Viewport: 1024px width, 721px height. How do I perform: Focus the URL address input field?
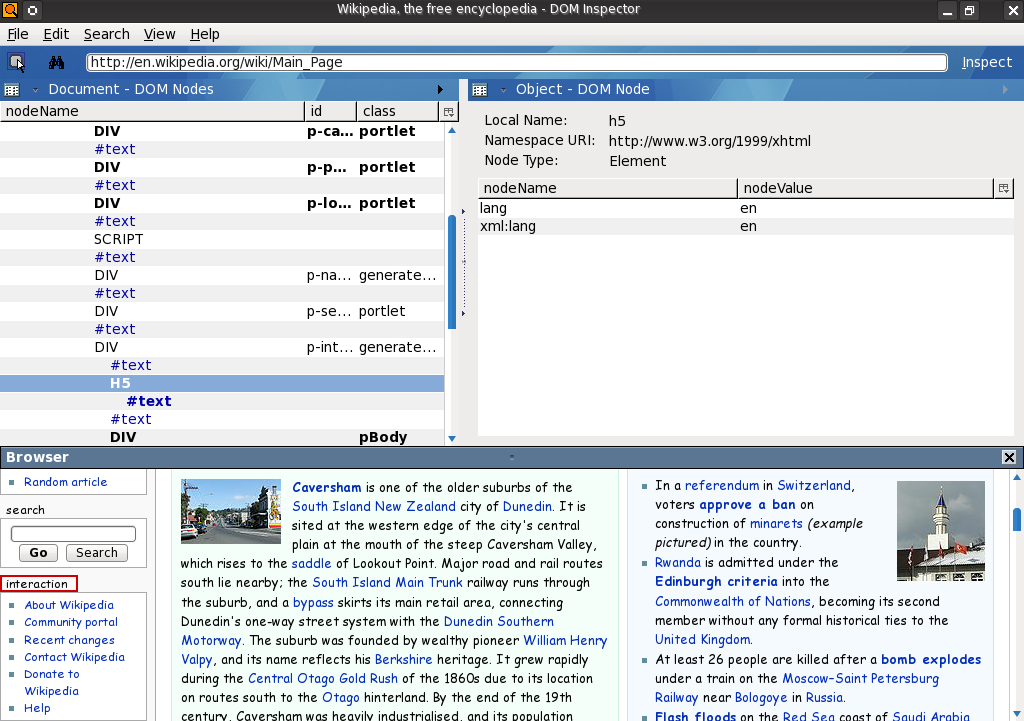click(517, 62)
